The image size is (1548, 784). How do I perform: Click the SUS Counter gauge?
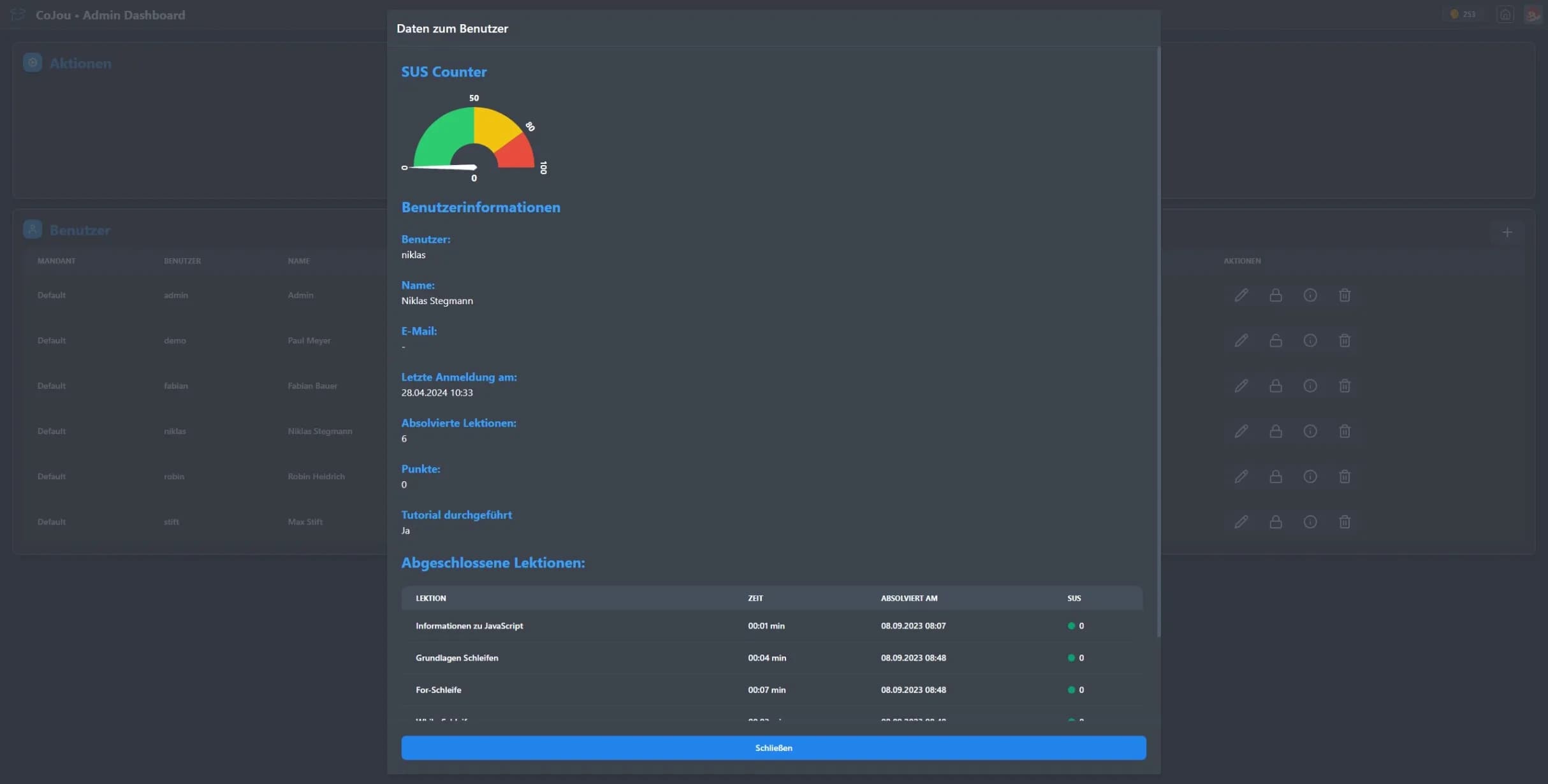pyautogui.click(x=474, y=138)
